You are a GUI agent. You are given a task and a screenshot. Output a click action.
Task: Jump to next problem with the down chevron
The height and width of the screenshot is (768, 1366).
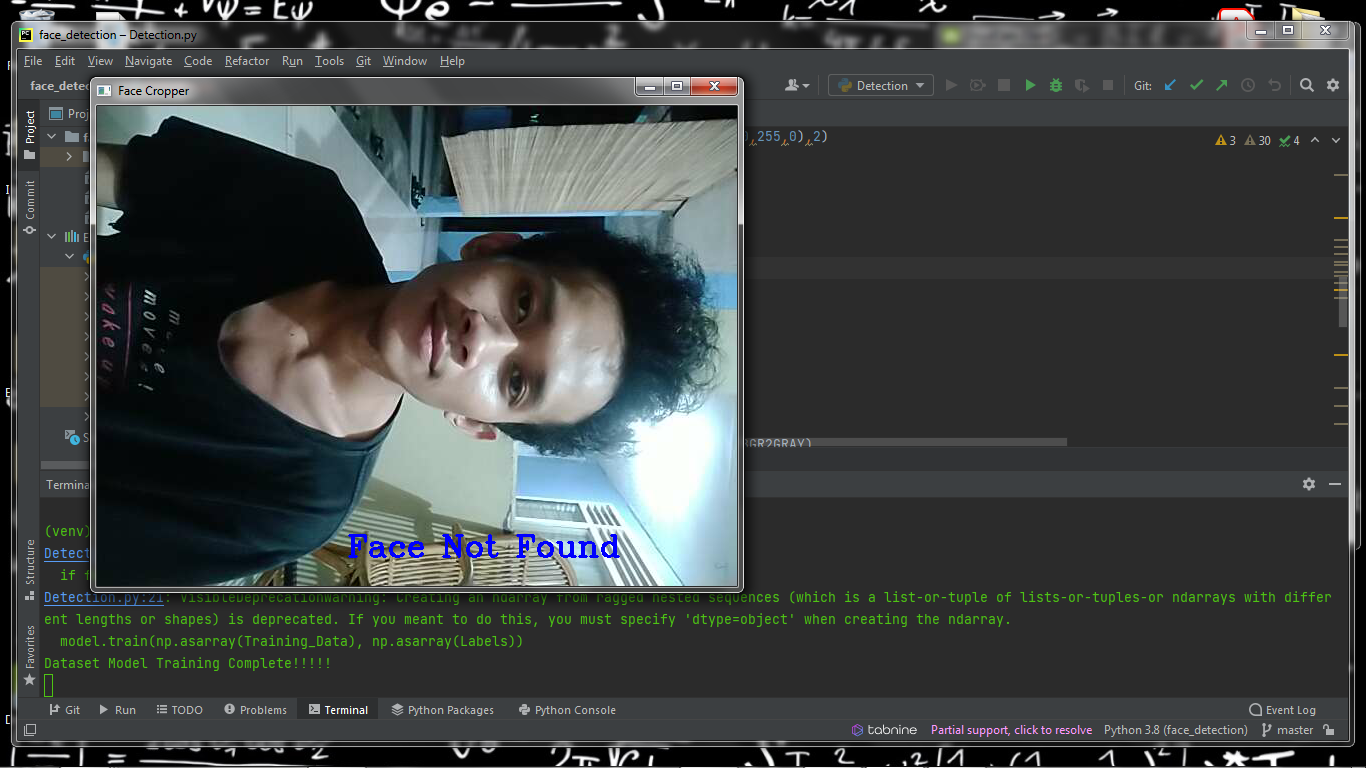pyautogui.click(x=1336, y=140)
